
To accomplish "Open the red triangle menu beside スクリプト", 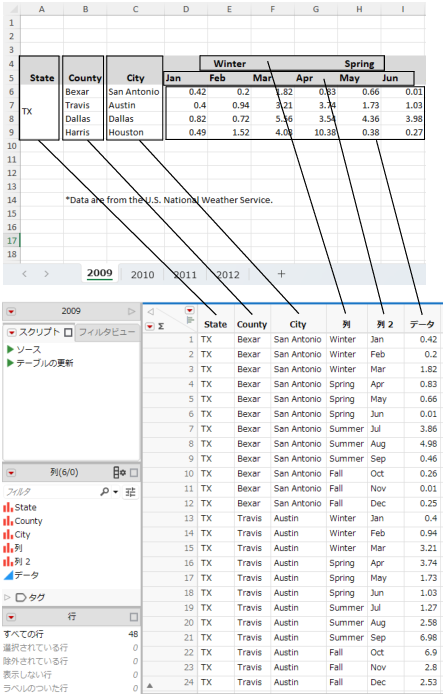I will click(12, 332).
